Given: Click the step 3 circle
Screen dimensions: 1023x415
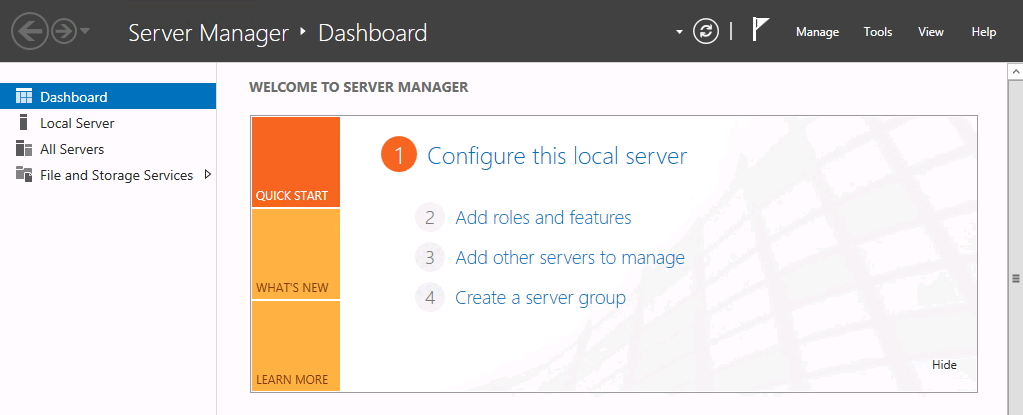Looking at the screenshot, I should click(429, 258).
